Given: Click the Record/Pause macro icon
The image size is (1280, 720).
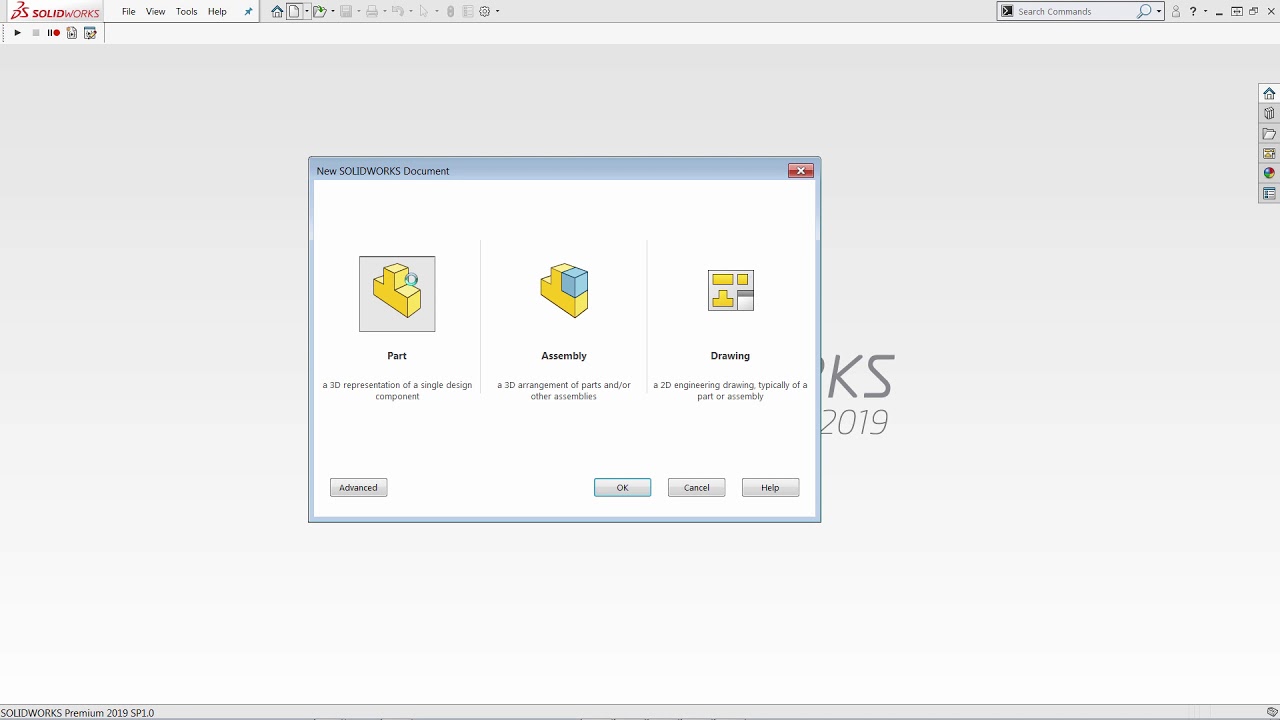Looking at the screenshot, I should tap(53, 33).
